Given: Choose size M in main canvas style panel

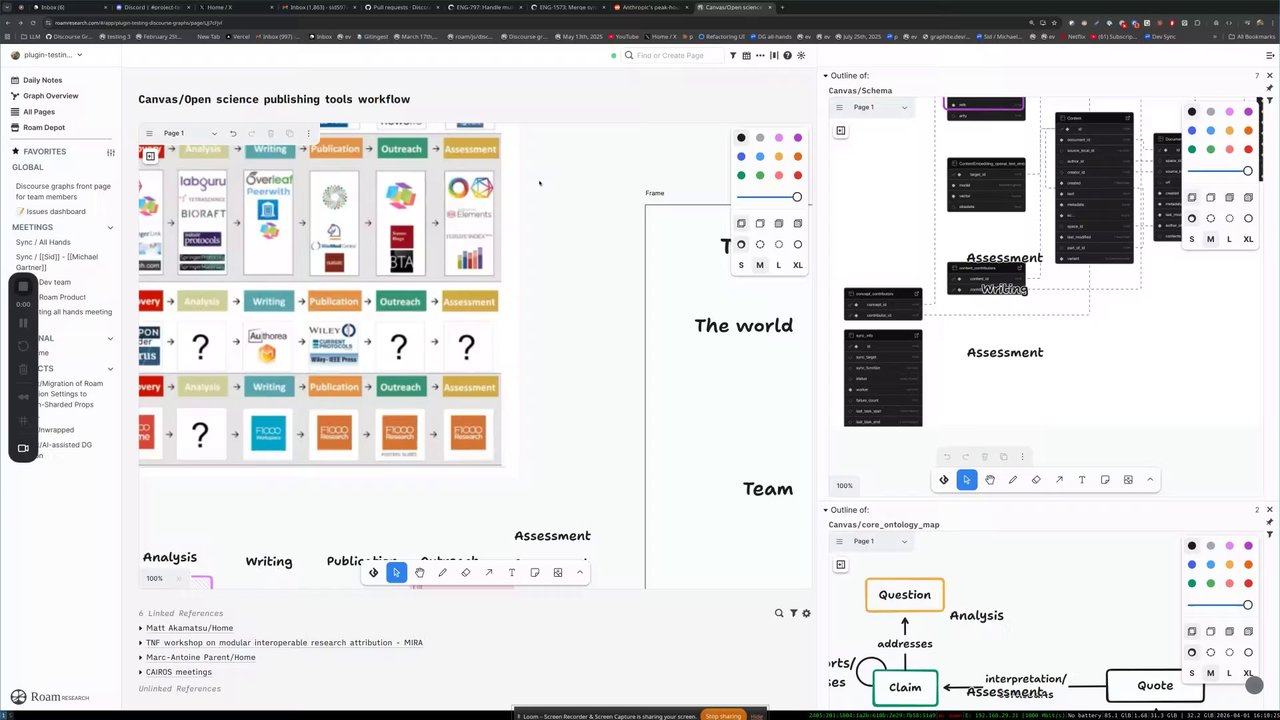Looking at the screenshot, I should (760, 265).
